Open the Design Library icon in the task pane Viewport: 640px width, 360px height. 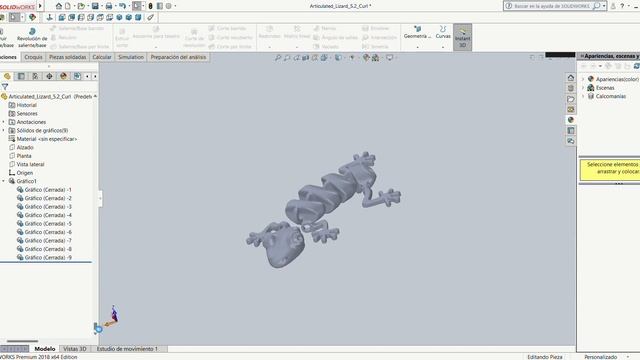(571, 88)
